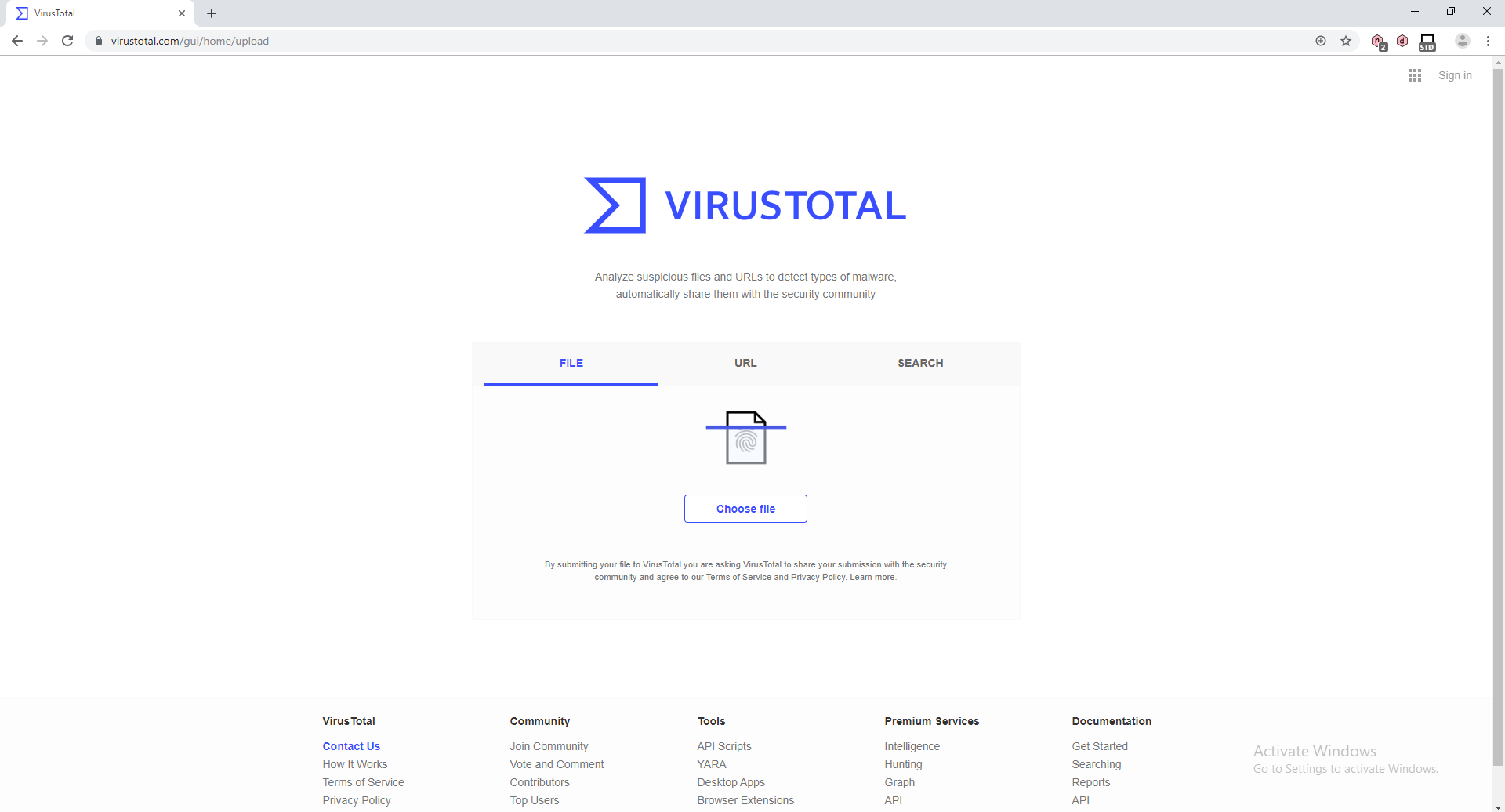The image size is (1505, 812).
Task: Open API Scripts under Tools
Action: [724, 746]
